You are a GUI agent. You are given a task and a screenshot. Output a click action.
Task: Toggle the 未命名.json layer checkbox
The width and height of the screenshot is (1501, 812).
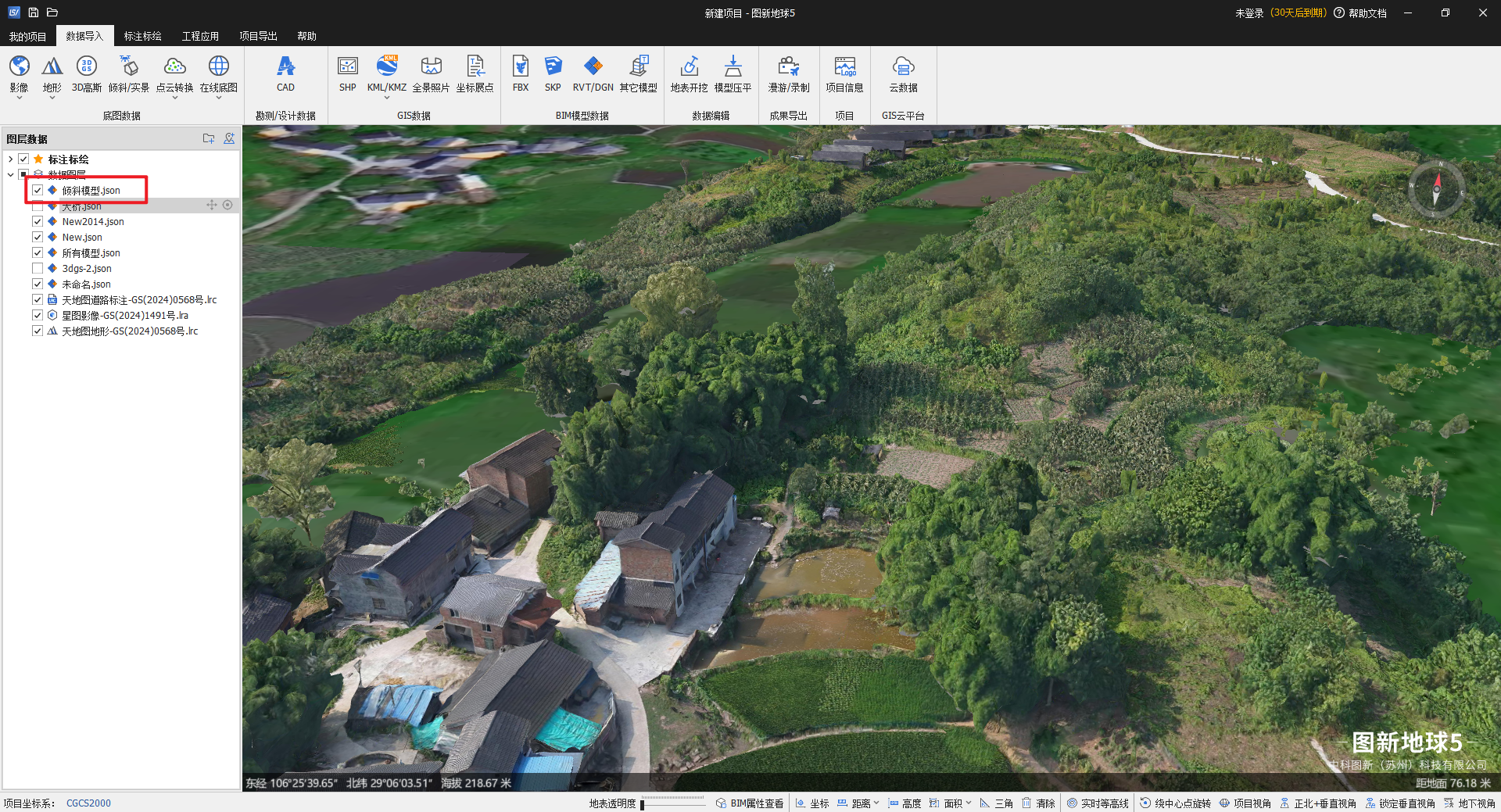click(38, 284)
